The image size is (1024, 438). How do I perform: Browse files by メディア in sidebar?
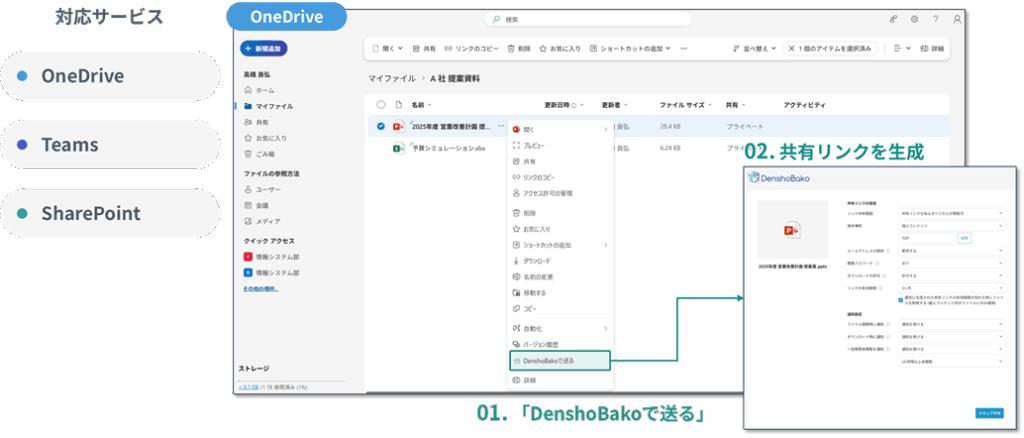click(261, 221)
